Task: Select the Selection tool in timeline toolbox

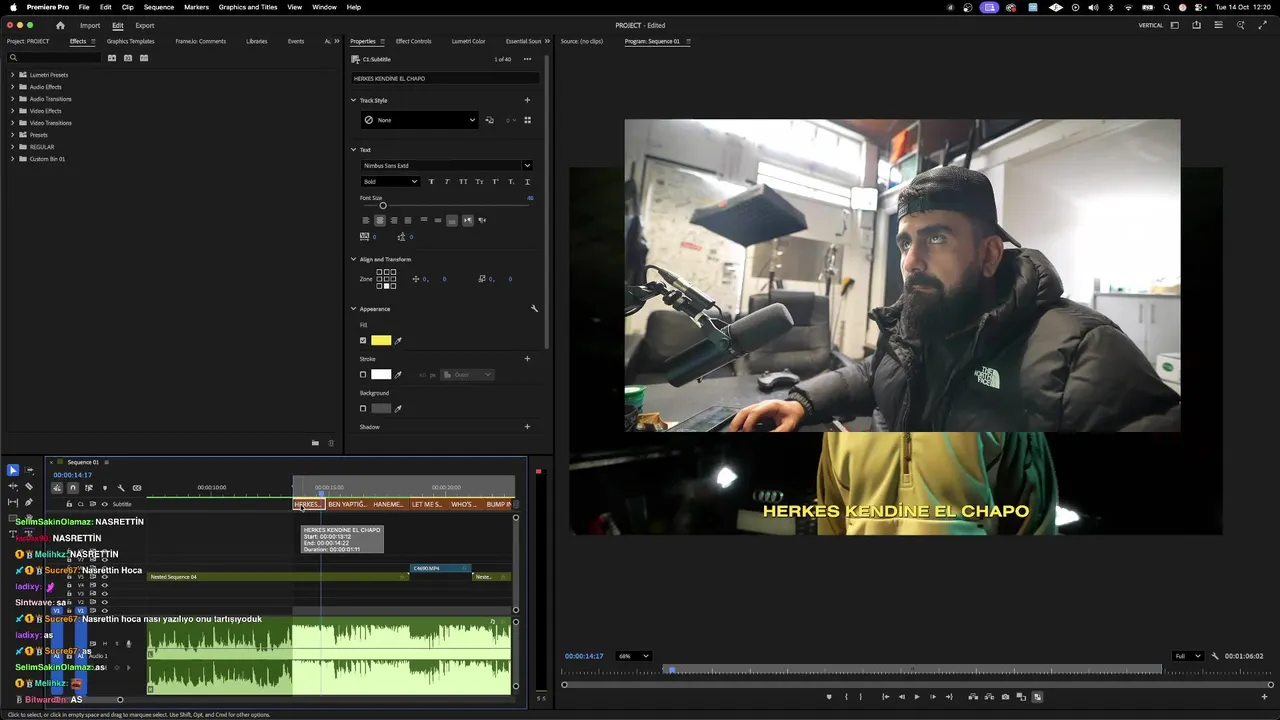Action: (x=13, y=470)
